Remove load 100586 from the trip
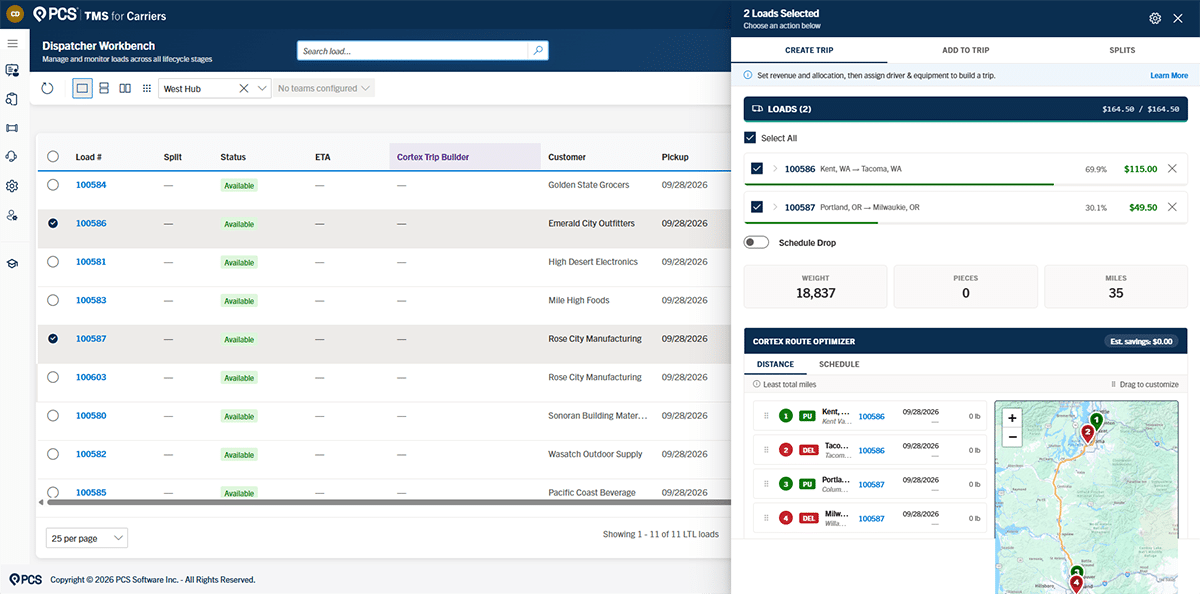This screenshot has width=1200, height=594. tap(1172, 168)
